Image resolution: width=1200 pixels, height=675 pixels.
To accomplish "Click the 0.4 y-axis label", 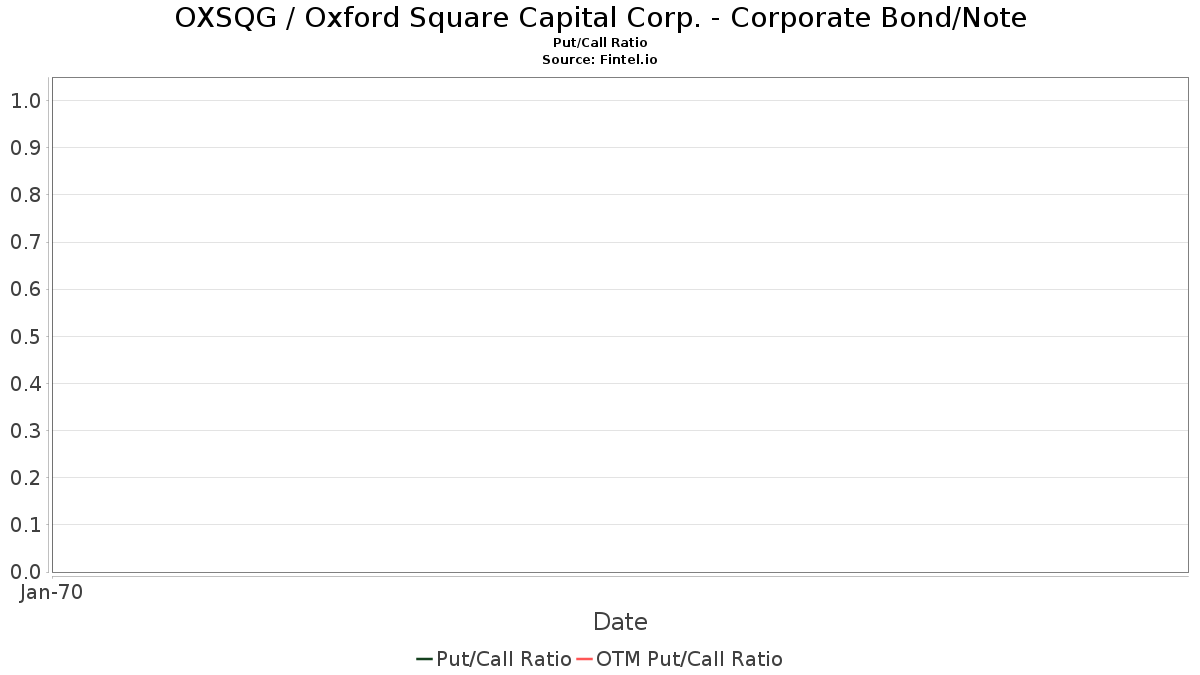I will tap(25, 384).
